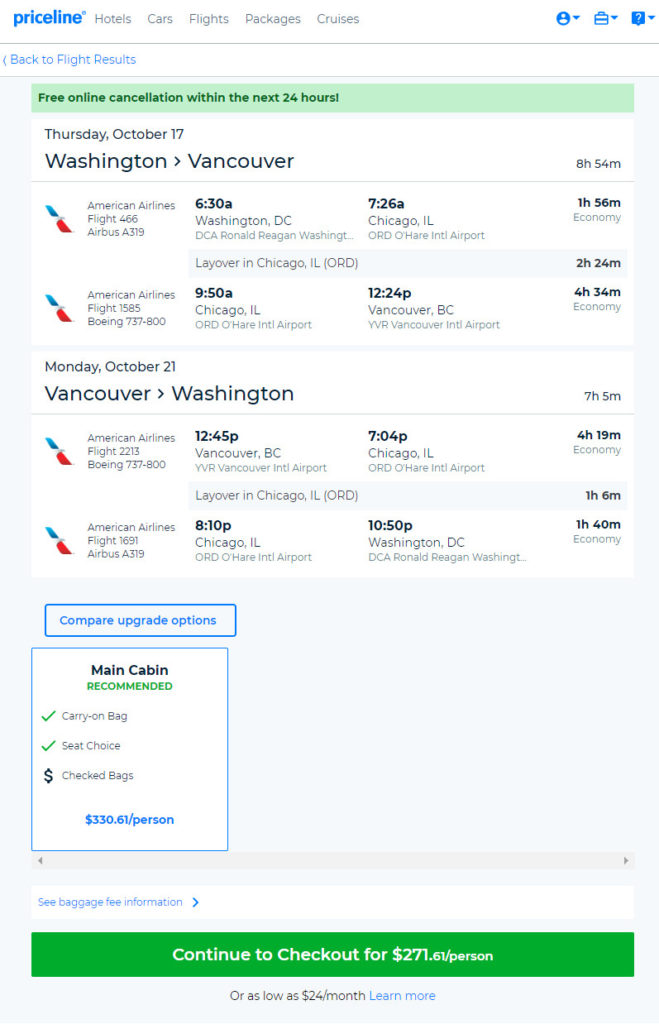659x1024 pixels.
Task: Click Compare upgrade options button
Action: (x=140, y=620)
